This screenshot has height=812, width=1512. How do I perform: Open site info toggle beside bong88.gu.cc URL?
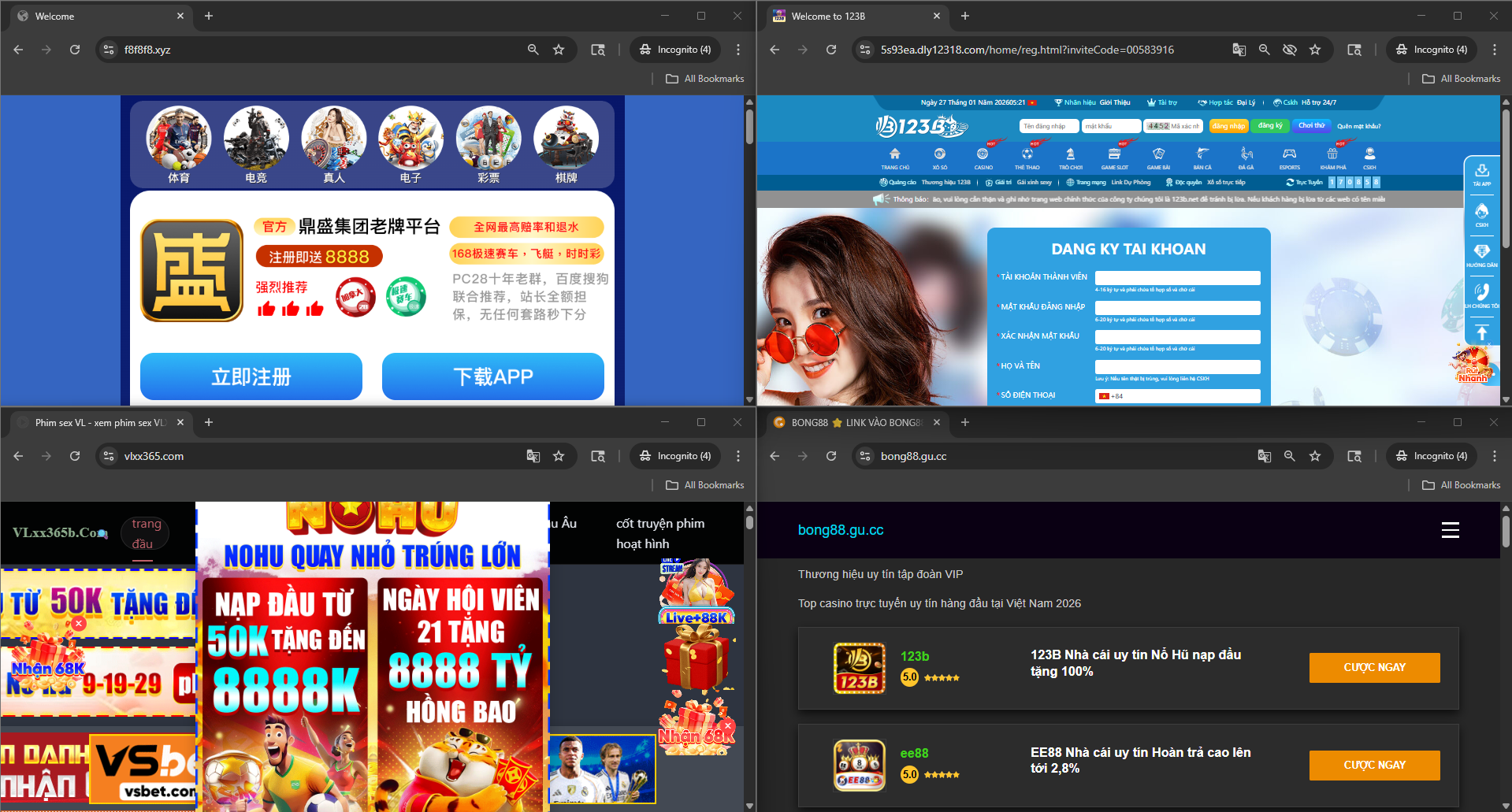(865, 456)
